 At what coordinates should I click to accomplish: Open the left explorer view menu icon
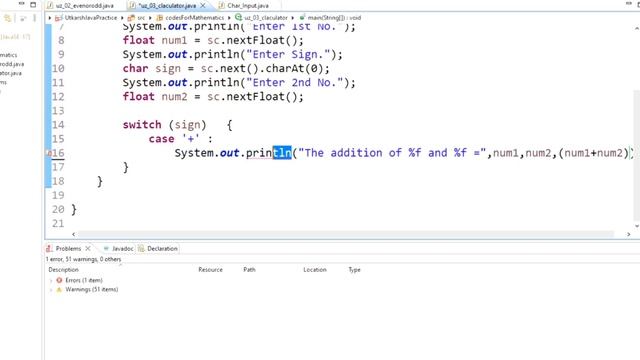tap(35, 18)
